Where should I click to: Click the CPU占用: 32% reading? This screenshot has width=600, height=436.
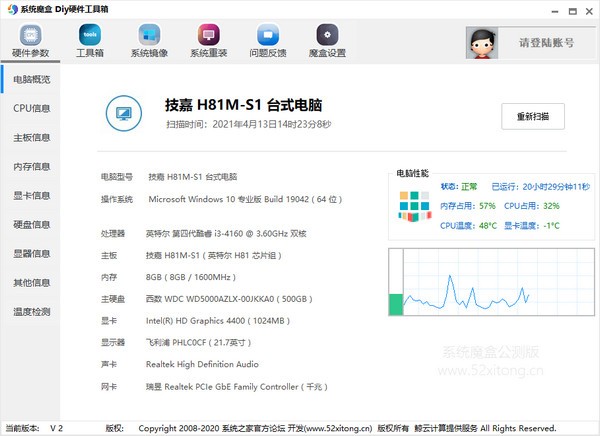pyautogui.click(x=532, y=206)
